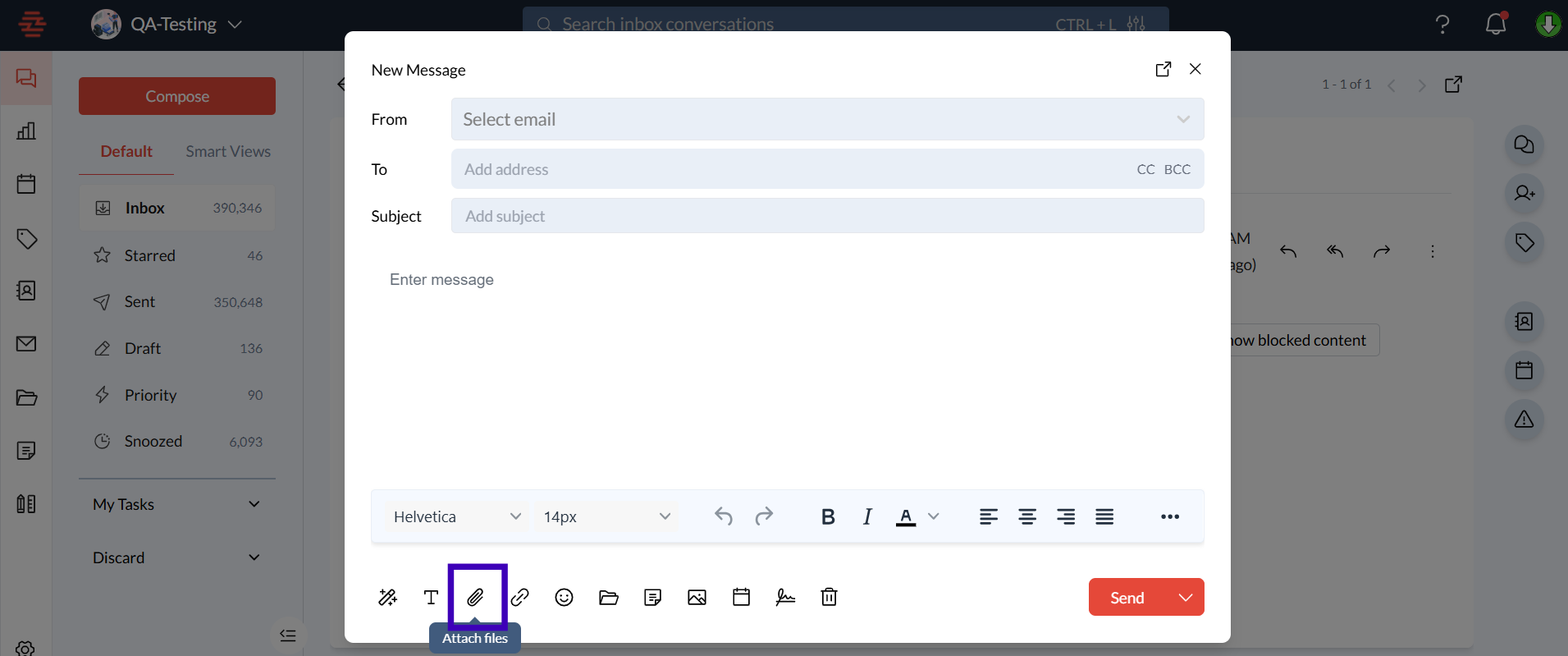Insert an image into the message

click(x=697, y=597)
